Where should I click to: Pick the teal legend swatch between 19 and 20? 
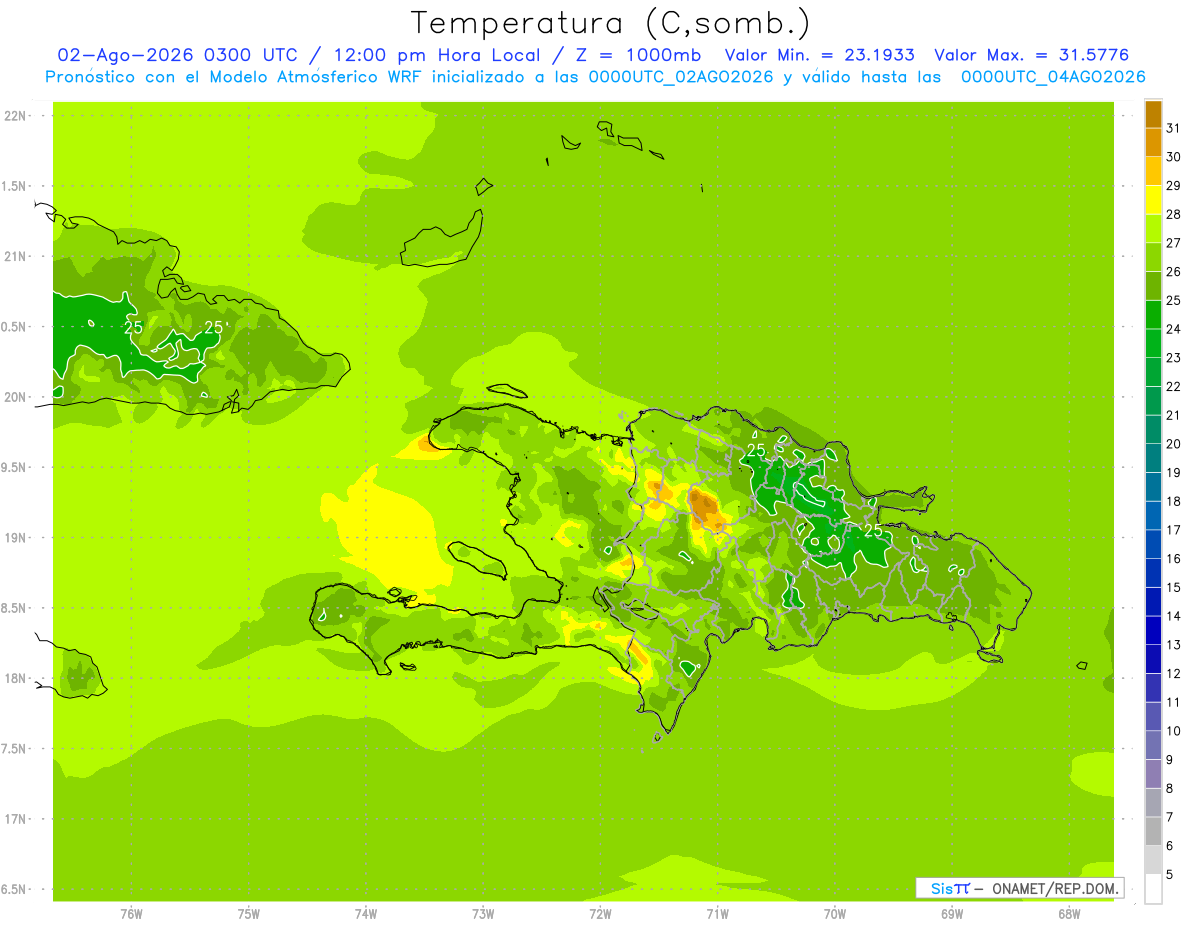click(x=1153, y=458)
